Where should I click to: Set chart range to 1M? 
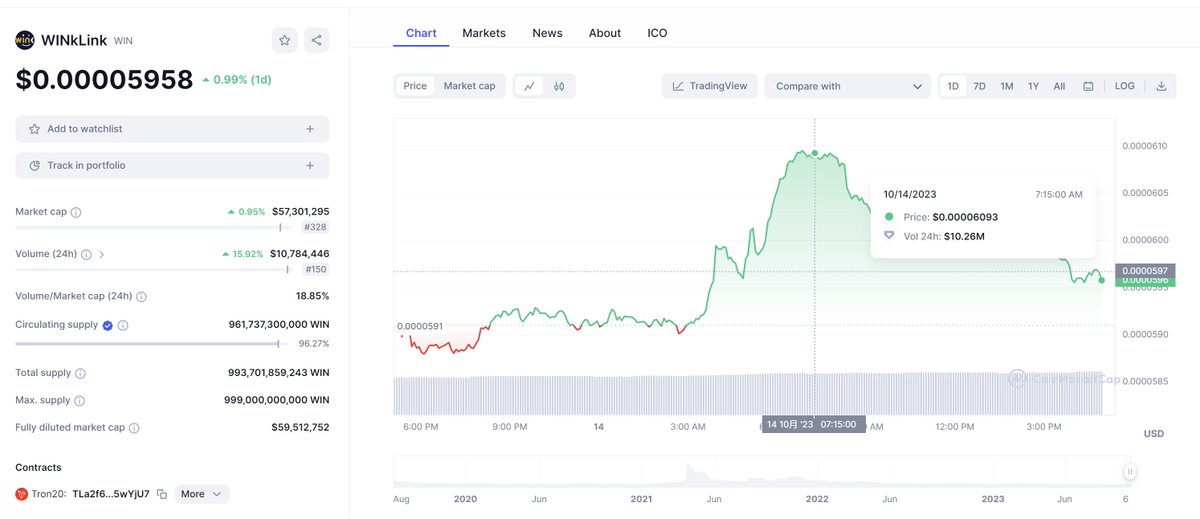pos(1007,86)
